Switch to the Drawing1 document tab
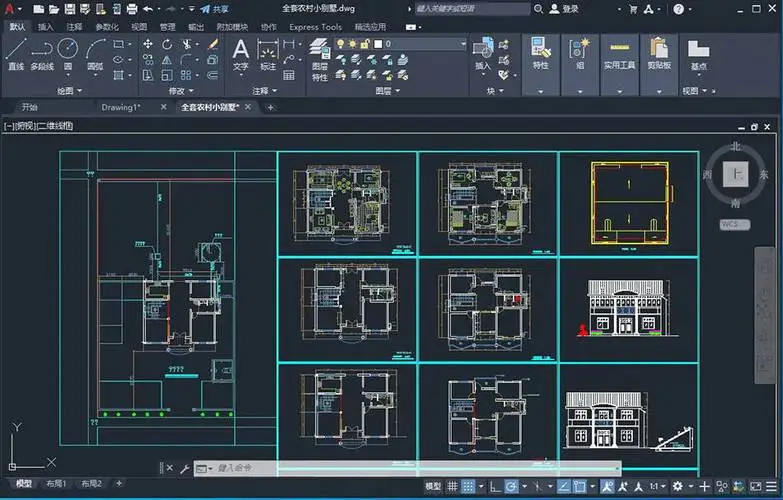This screenshot has width=783, height=500. coord(121,107)
